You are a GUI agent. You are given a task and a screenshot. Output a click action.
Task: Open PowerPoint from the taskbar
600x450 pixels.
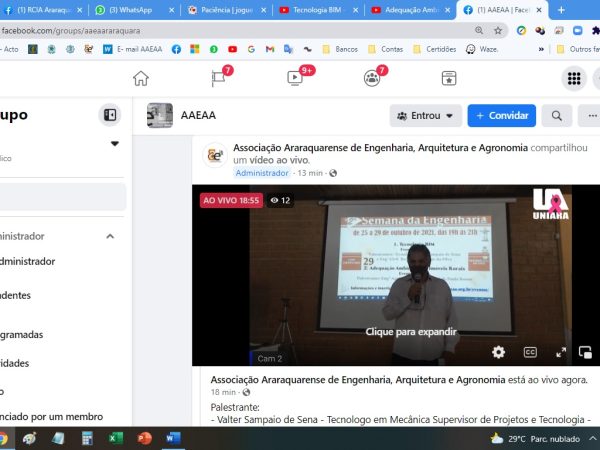144,438
